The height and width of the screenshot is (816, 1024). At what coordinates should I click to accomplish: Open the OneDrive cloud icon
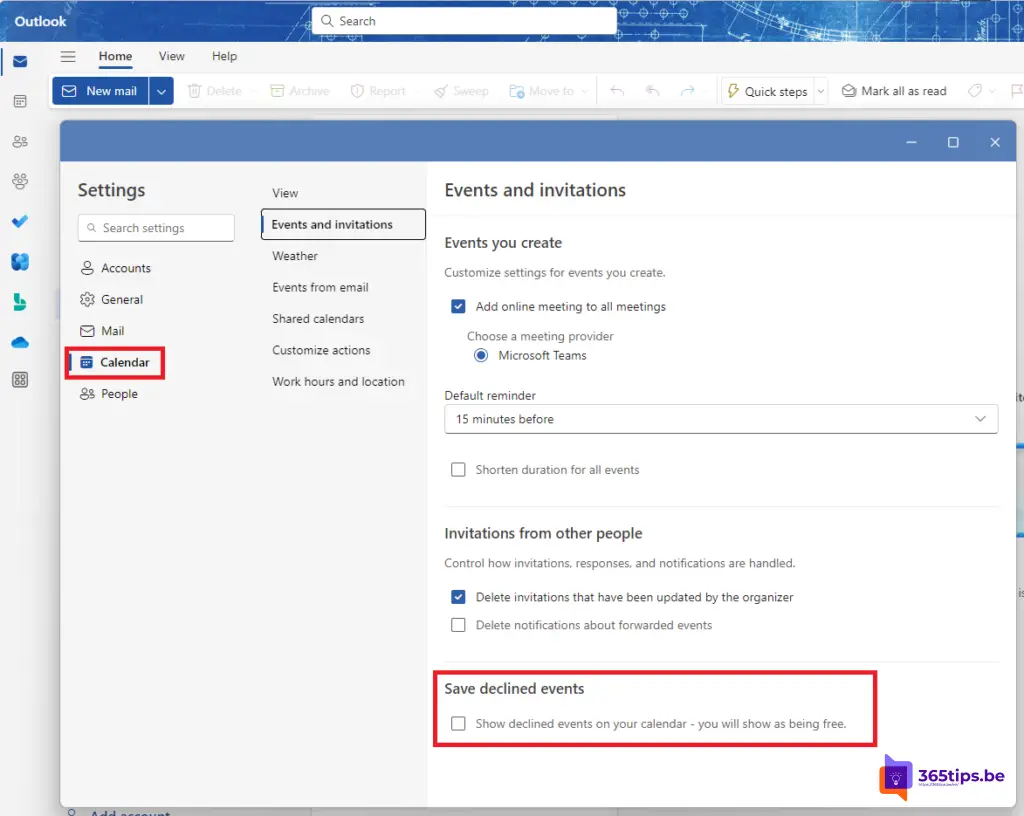(x=20, y=342)
